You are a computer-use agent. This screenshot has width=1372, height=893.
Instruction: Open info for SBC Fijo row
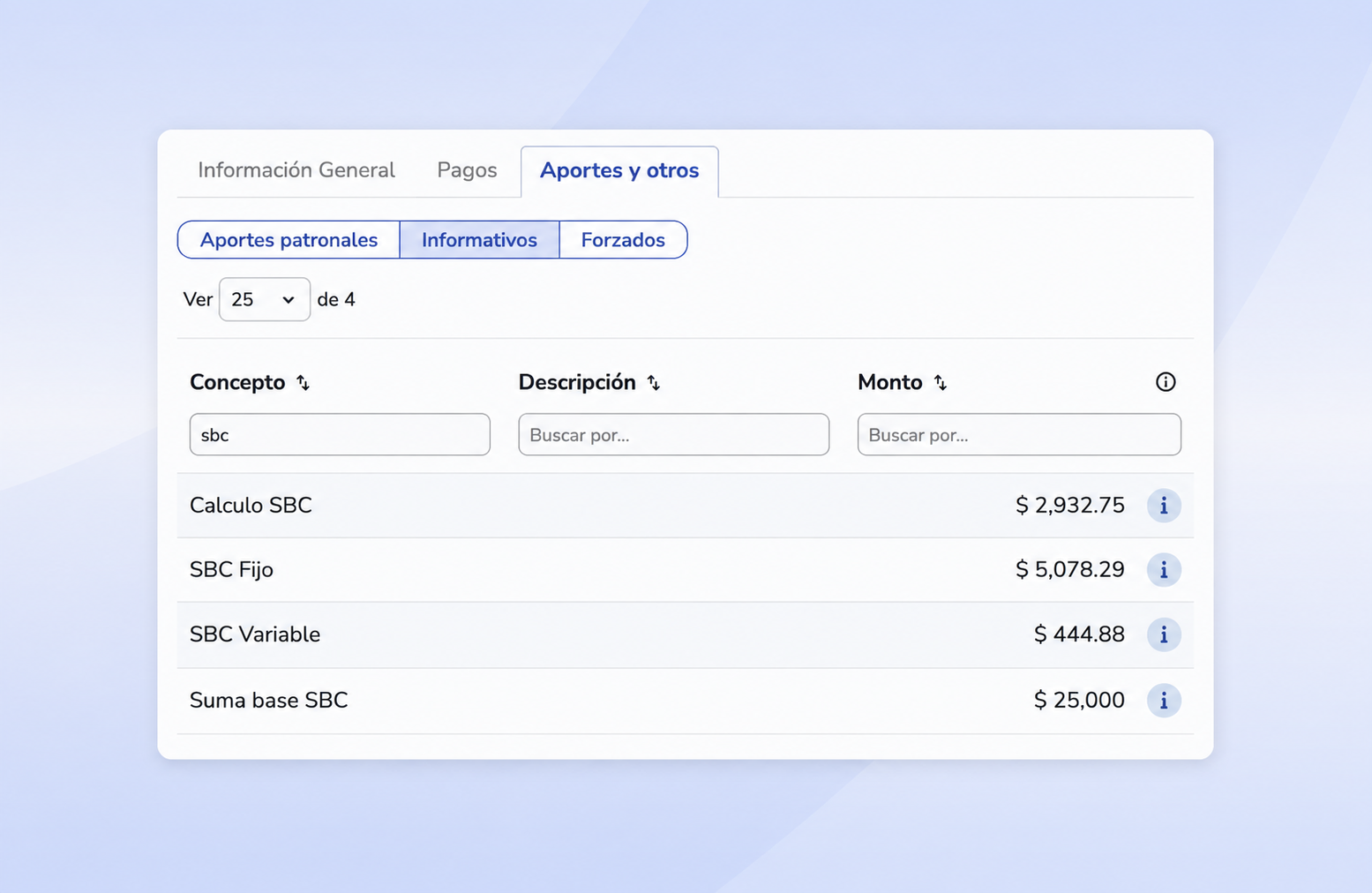1164,570
